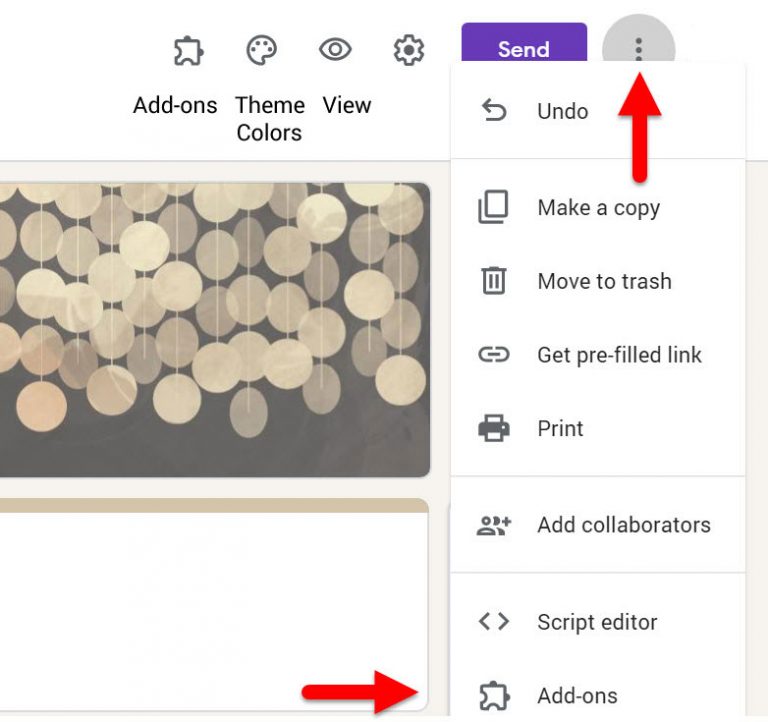Screen dimensions: 768x722
Task: Click the Add-ons label under puzzle icon
Action: click(x=175, y=105)
